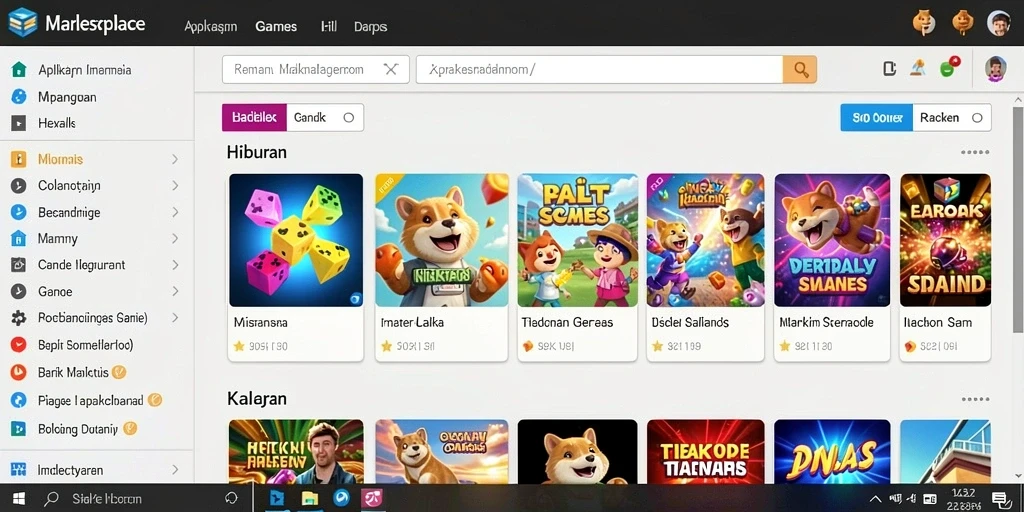Switch to the Games tab
1024x512 pixels.
coord(276,27)
